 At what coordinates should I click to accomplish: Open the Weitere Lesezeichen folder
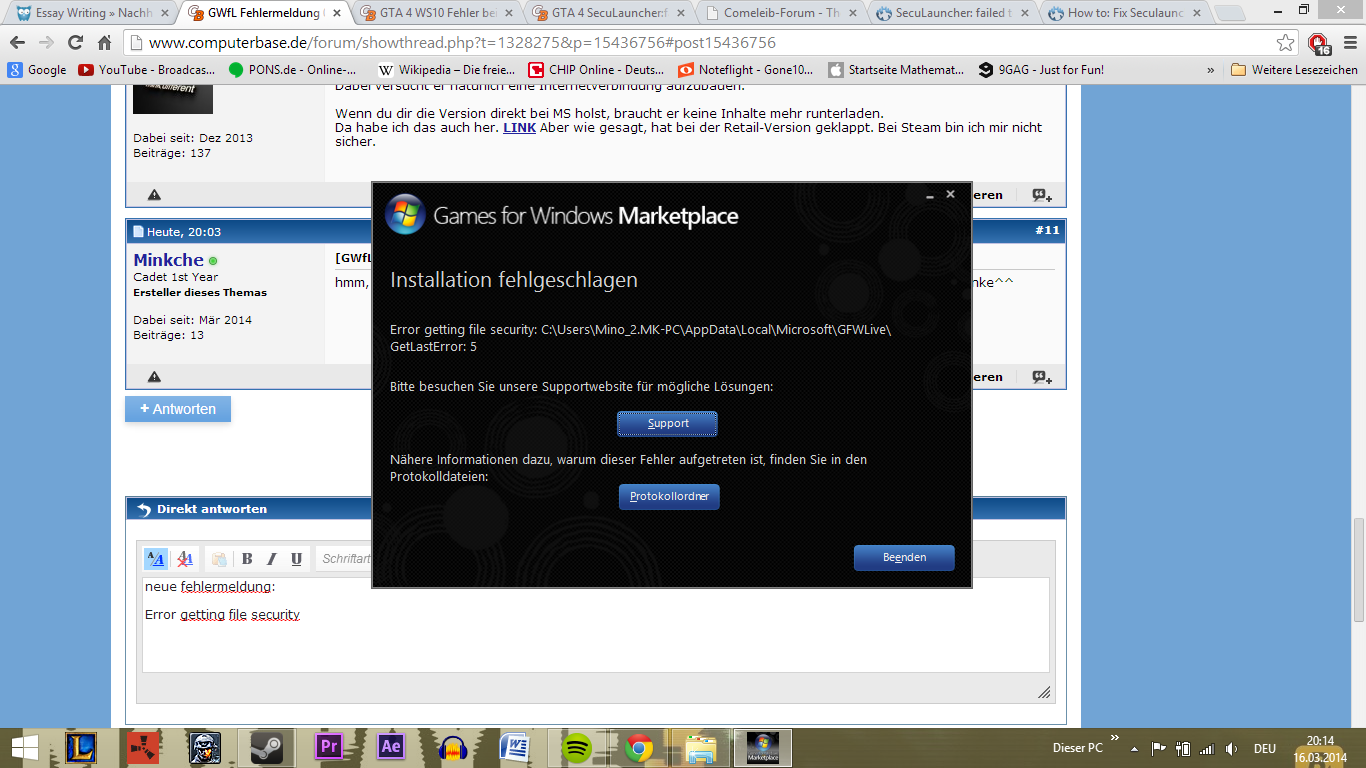point(1294,70)
